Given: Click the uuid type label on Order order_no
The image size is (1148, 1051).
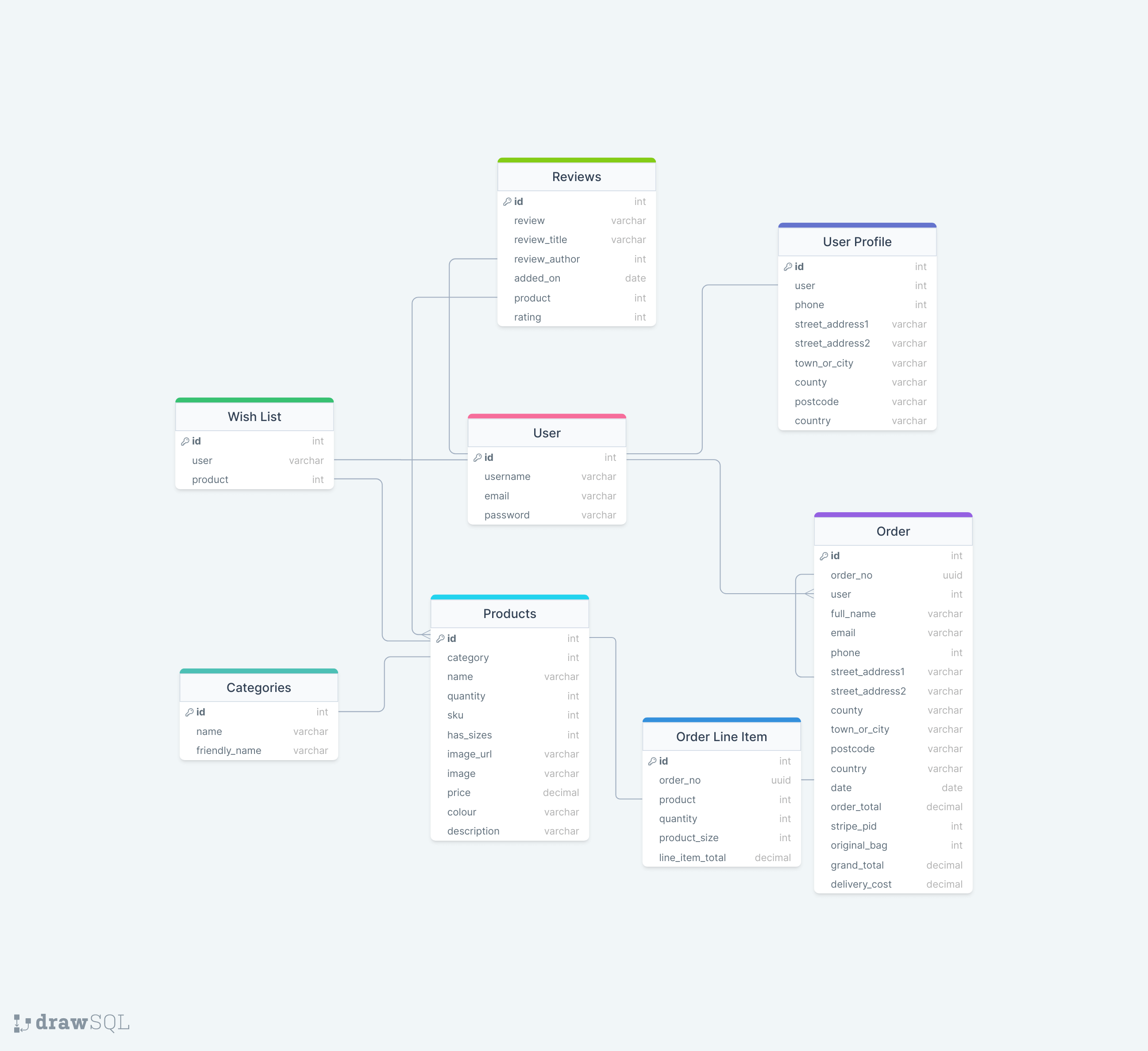Looking at the screenshot, I should (952, 575).
